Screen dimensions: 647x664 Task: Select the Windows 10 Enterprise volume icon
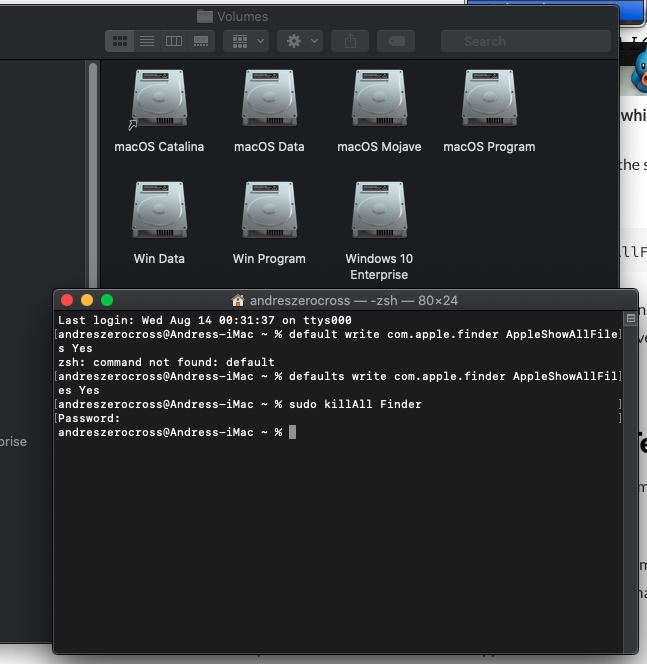(x=379, y=210)
